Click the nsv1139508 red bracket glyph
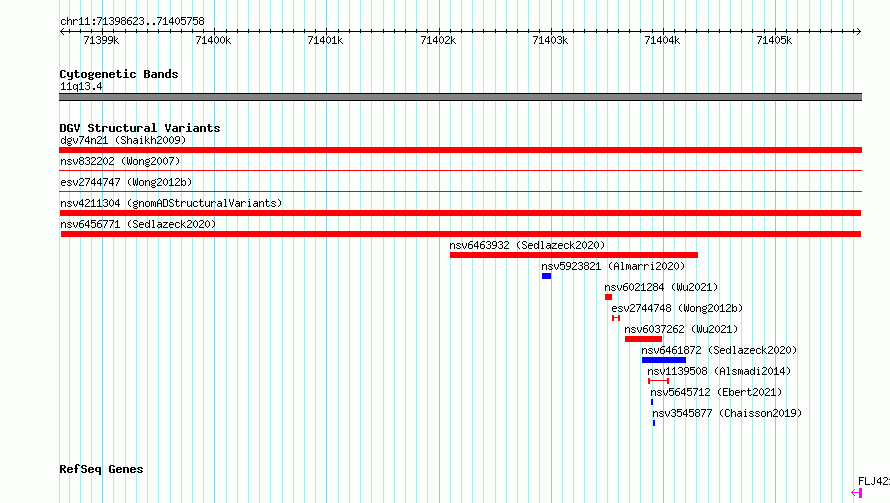This screenshot has width=890, height=503. tap(658, 381)
